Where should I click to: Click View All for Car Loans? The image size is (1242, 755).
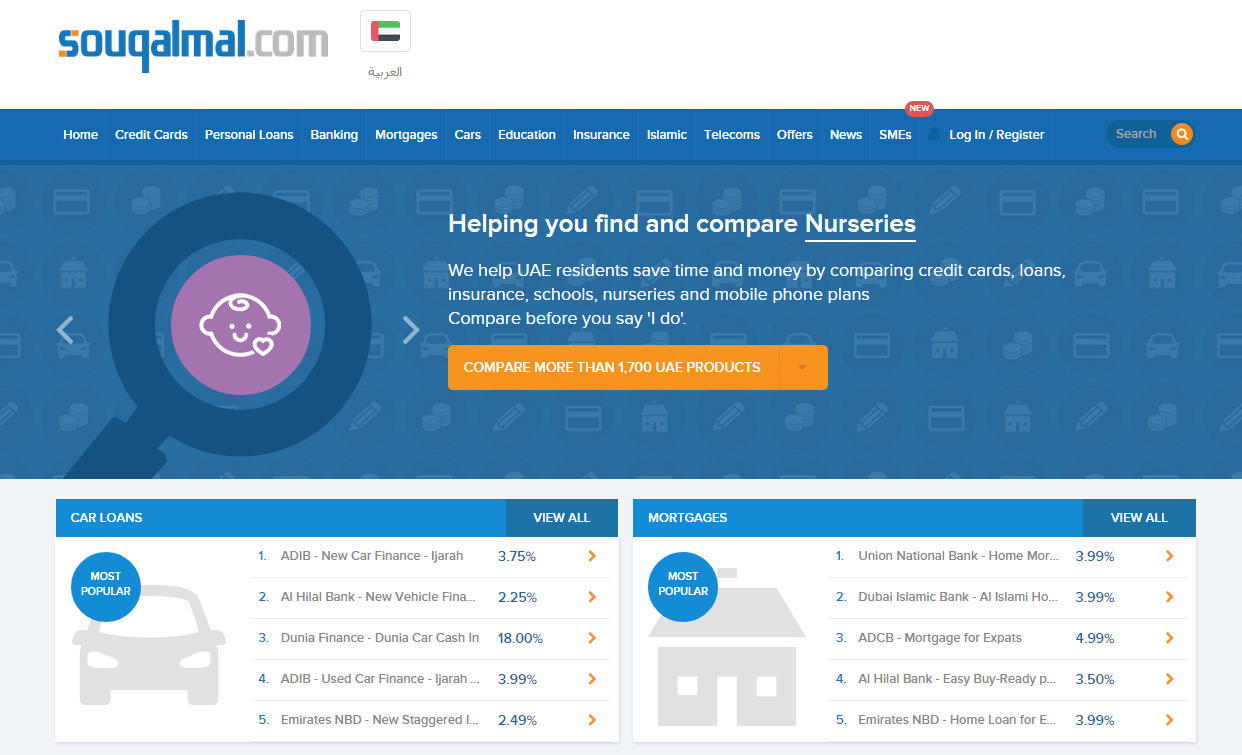click(x=562, y=518)
